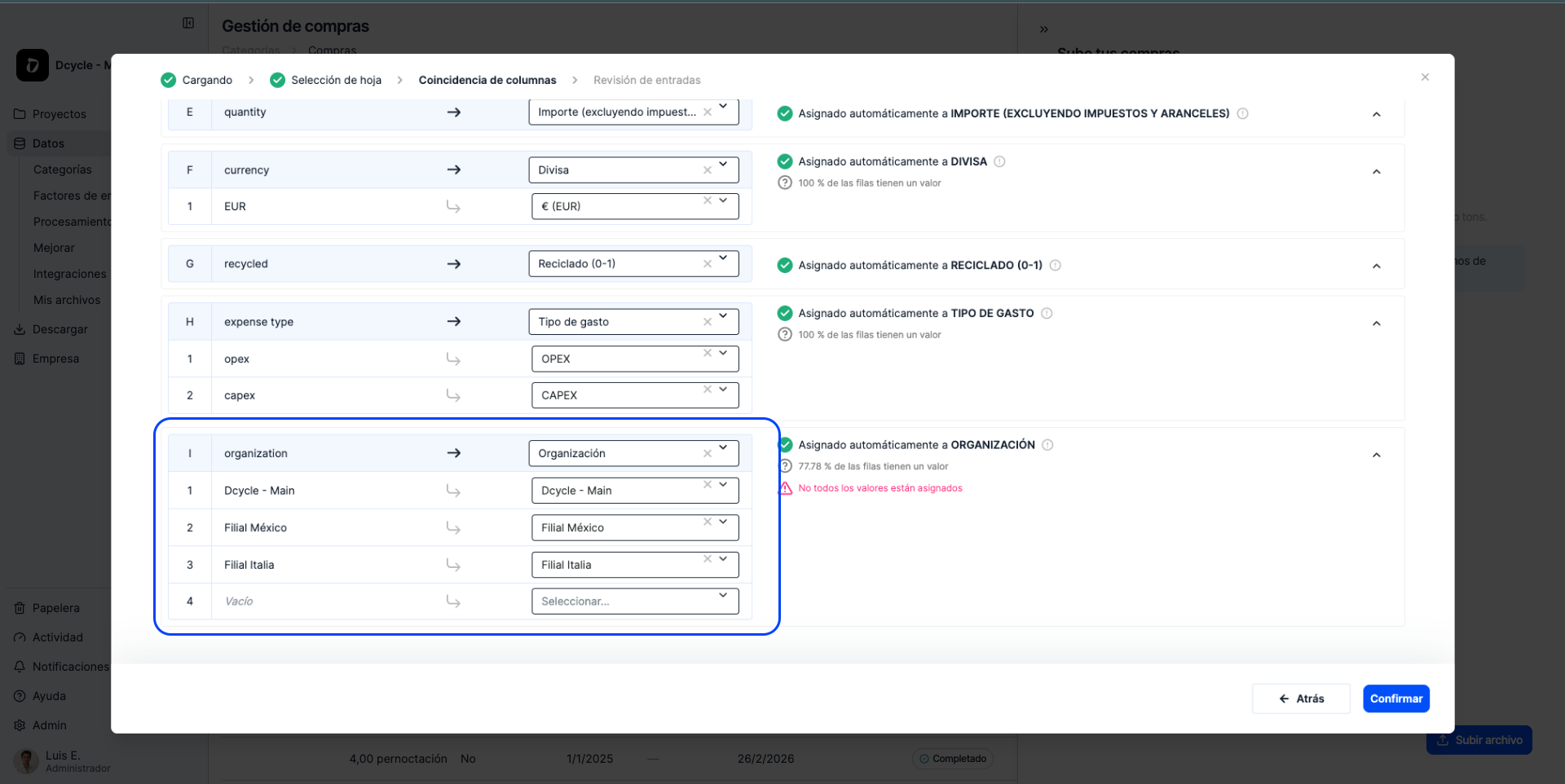Clear the € (EUR) value mapping
Image resolution: width=1565 pixels, height=784 pixels.
(708, 200)
